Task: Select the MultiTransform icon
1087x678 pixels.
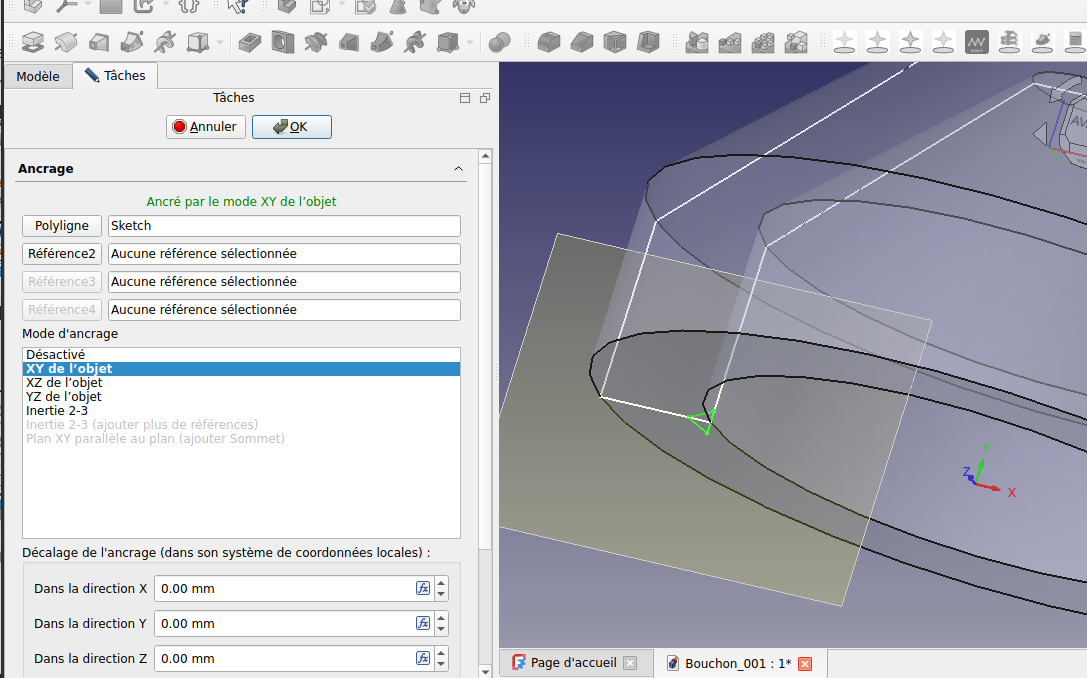Action: pos(796,42)
